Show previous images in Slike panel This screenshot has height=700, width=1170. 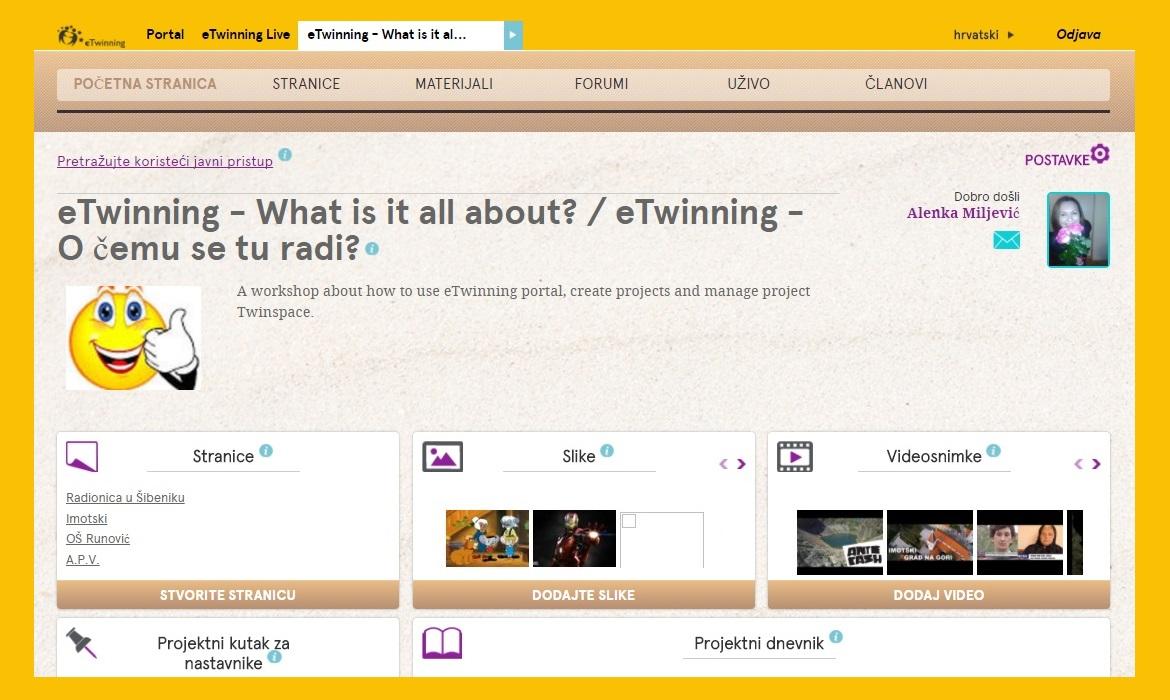[723, 464]
